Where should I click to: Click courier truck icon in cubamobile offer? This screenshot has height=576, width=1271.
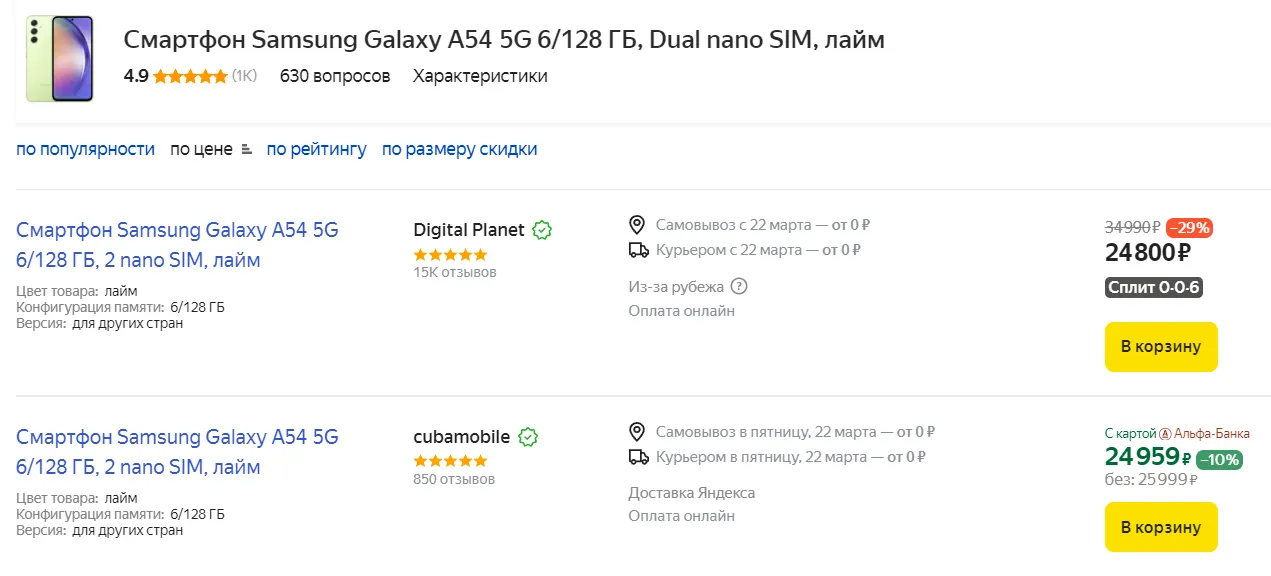coord(638,457)
